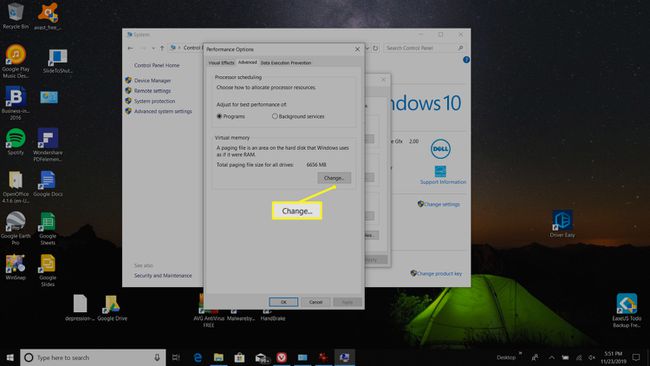This screenshot has height=366, width=650.
Task: Open Vivaldi browser from the taskbar
Action: point(281,357)
